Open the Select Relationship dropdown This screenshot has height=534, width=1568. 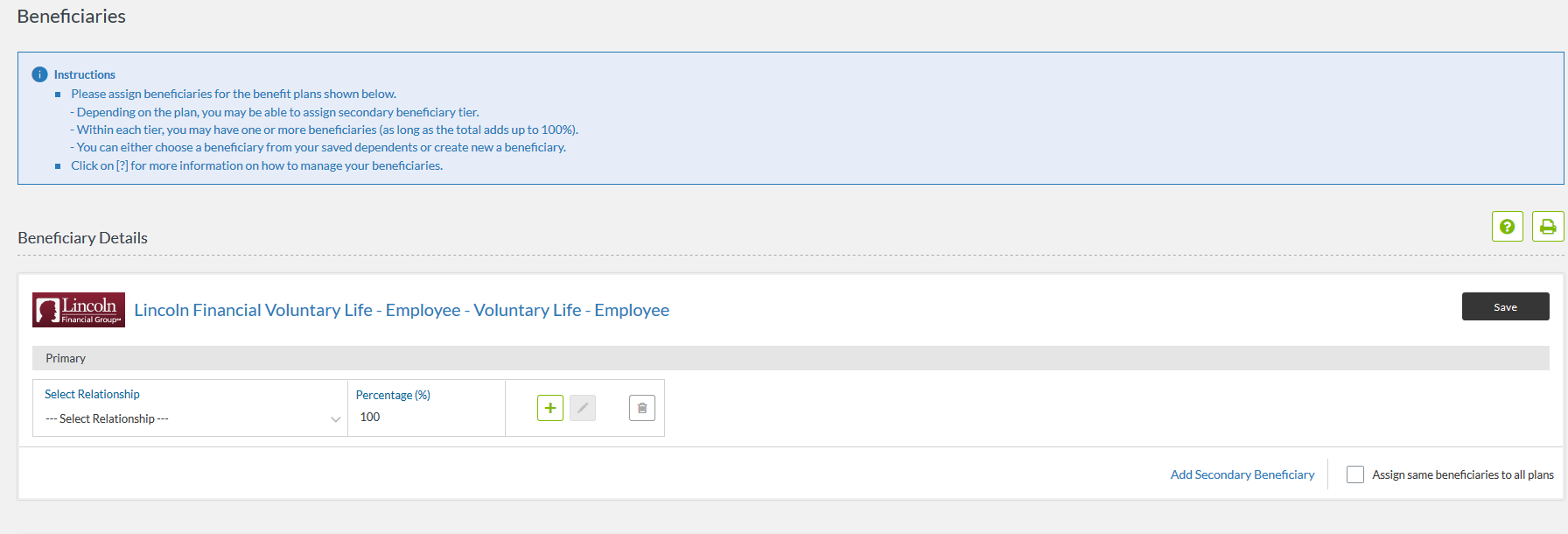(188, 419)
